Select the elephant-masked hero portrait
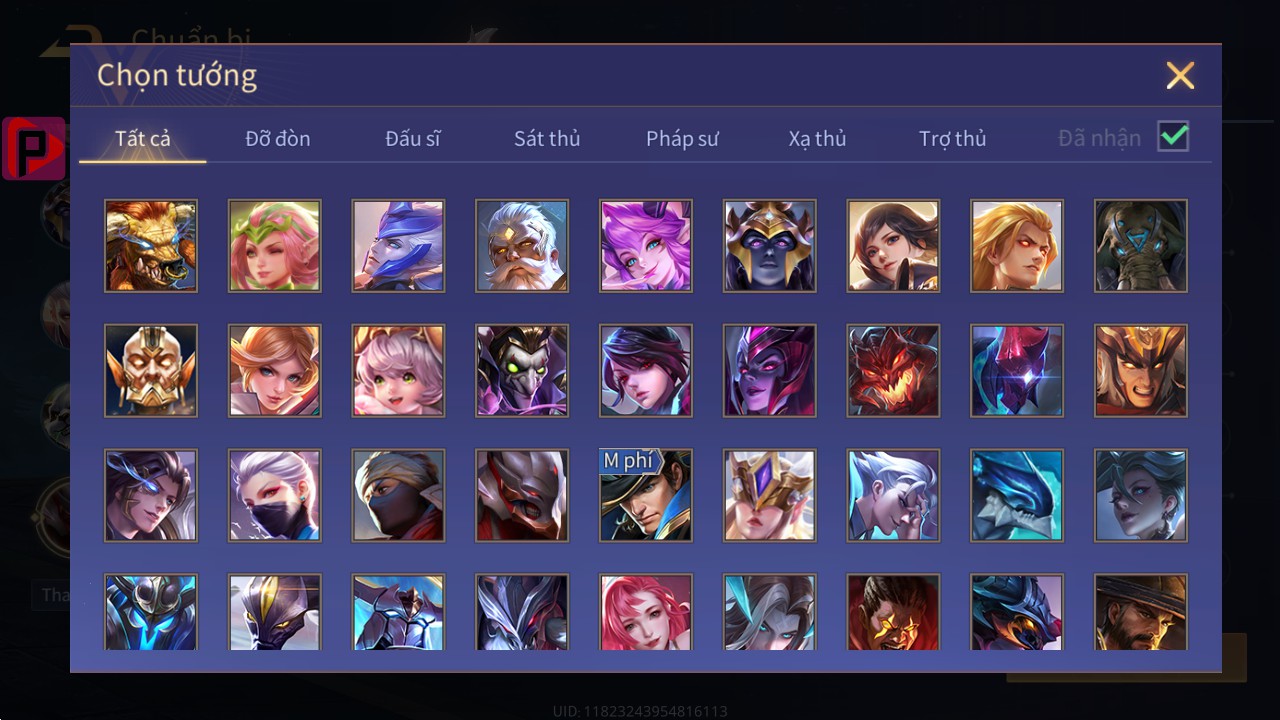Screen dimensions: 1280x720 [1141, 246]
